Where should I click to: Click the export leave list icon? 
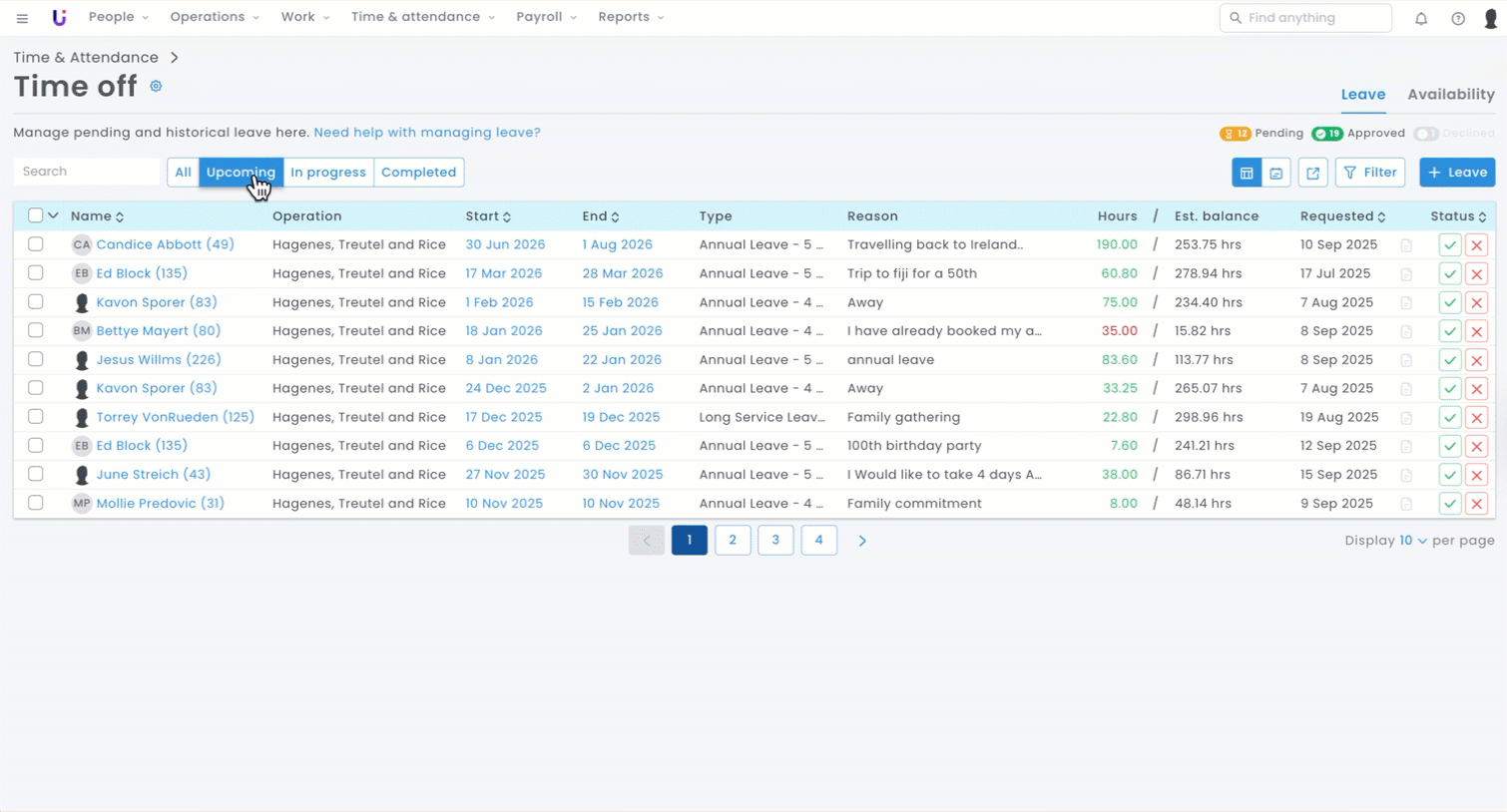point(1312,173)
